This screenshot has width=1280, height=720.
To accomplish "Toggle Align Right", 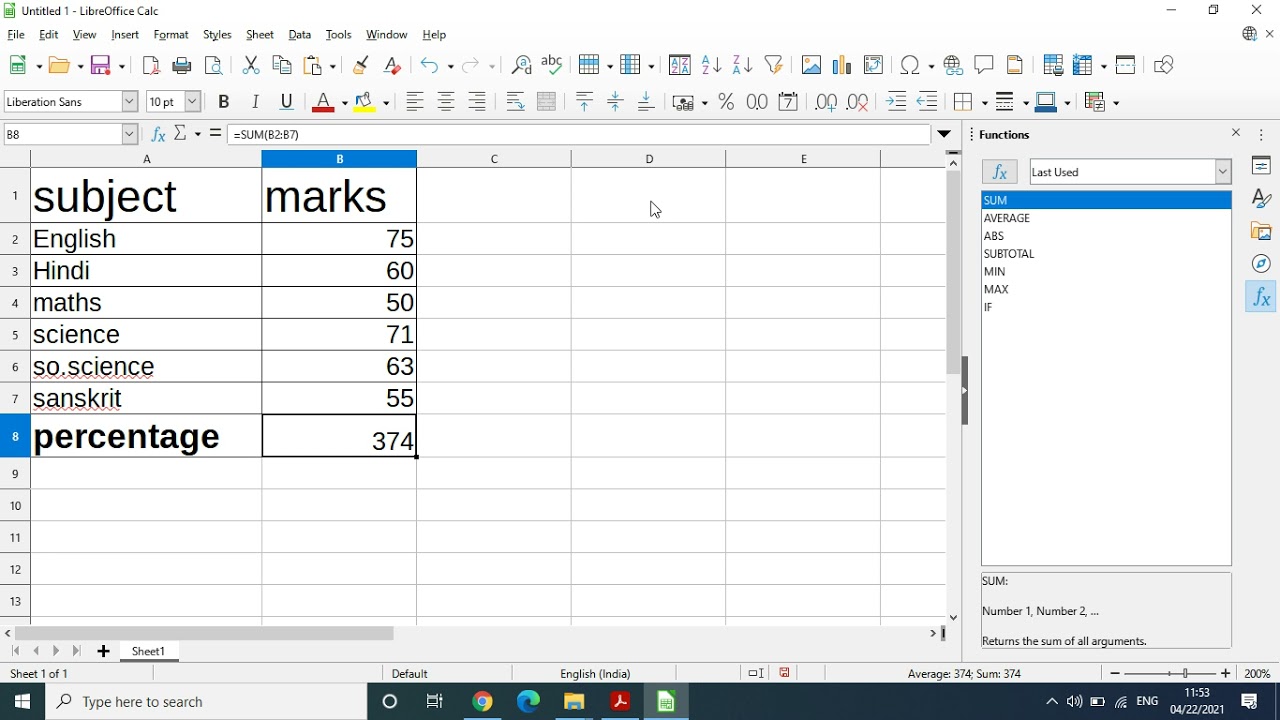I will point(477,102).
